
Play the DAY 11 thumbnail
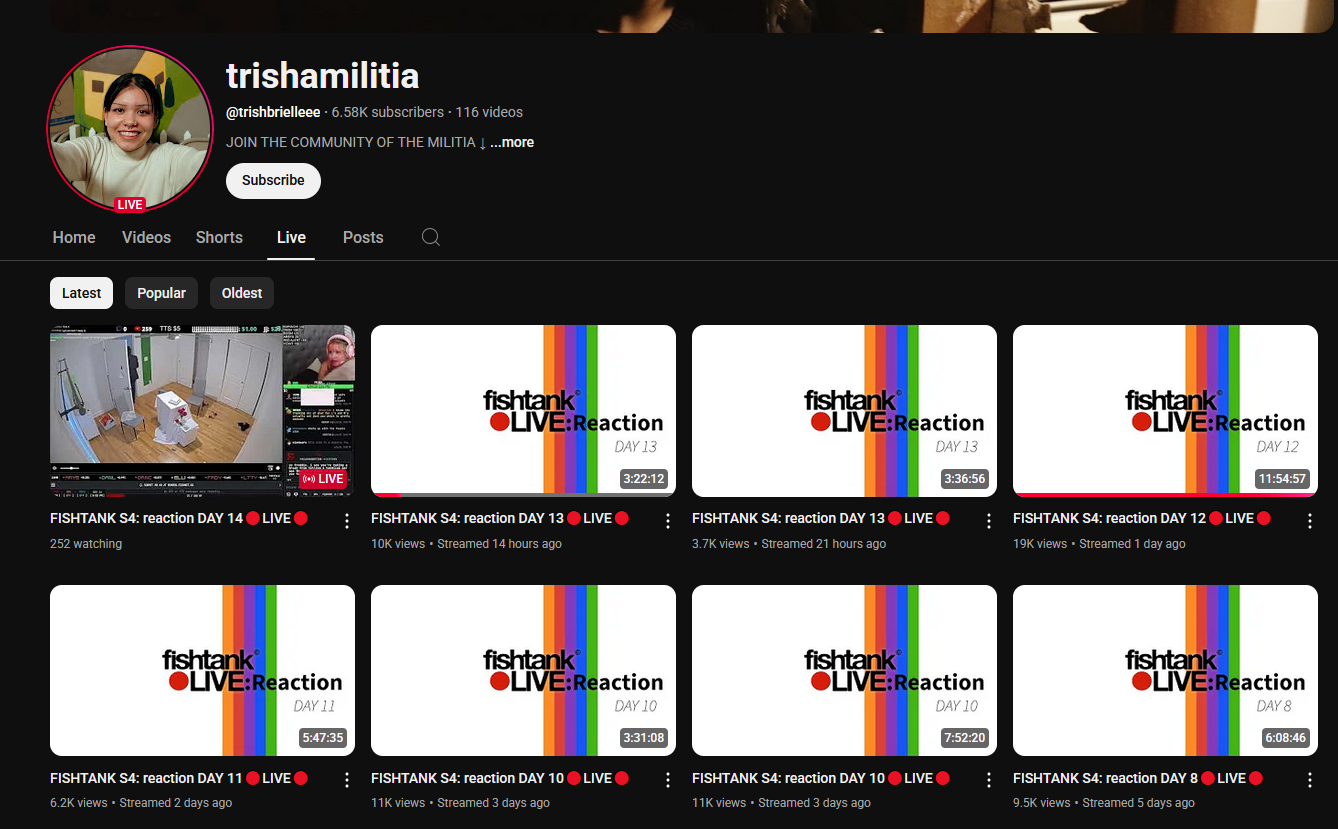(x=202, y=670)
